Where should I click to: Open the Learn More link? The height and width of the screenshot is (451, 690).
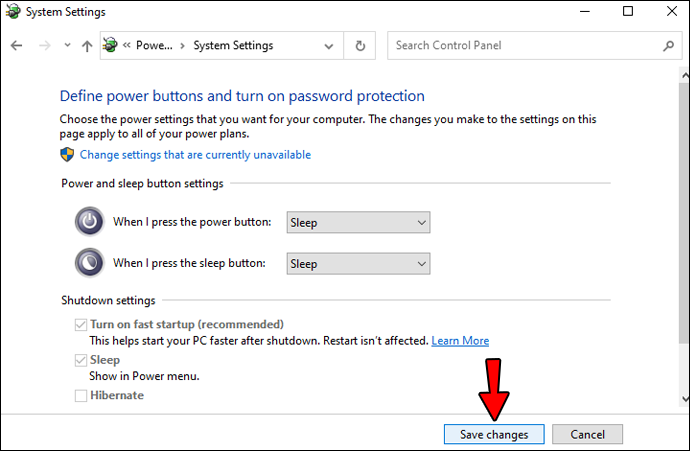pos(460,341)
